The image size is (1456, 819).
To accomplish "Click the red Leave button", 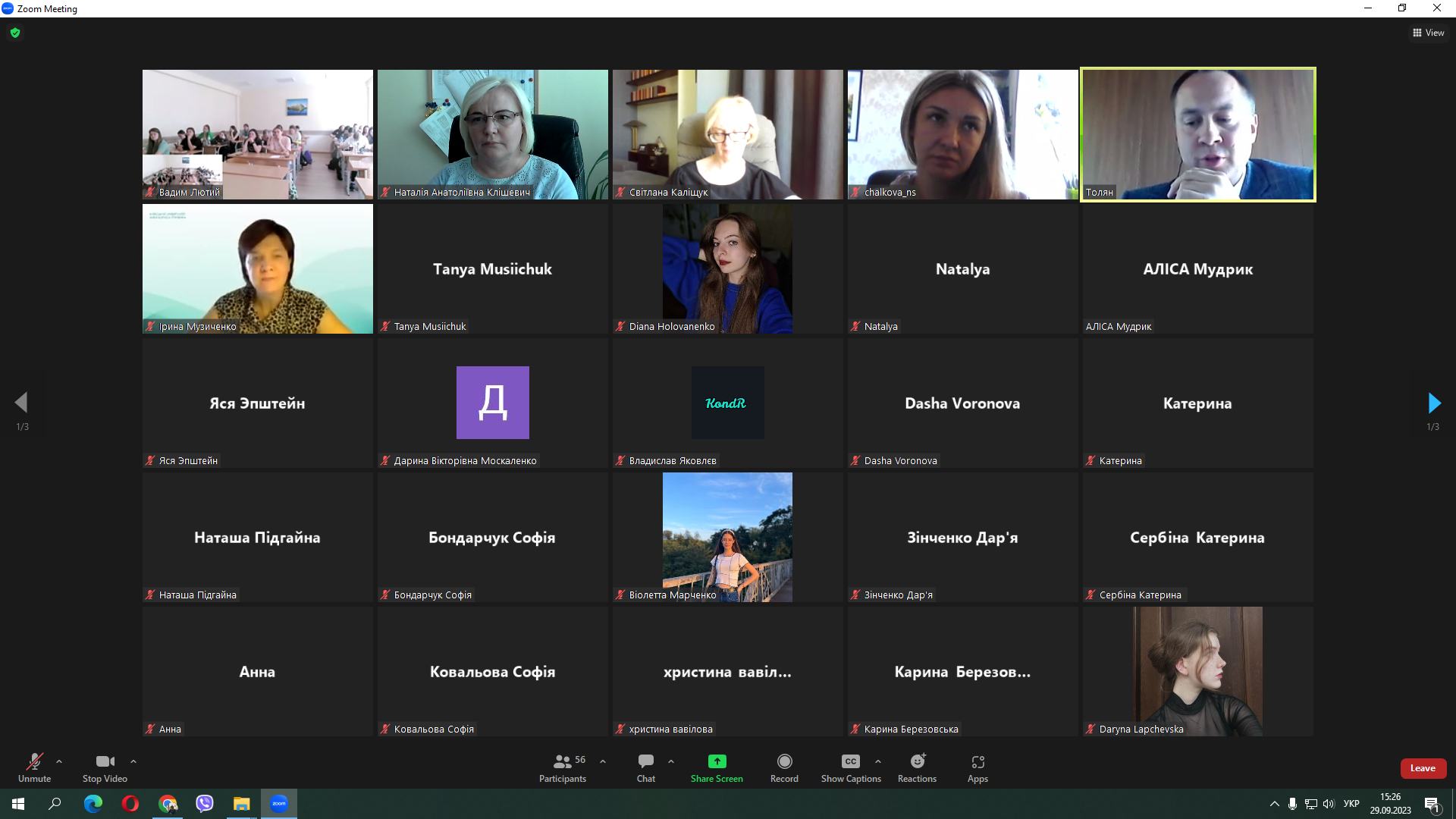I will point(1422,768).
